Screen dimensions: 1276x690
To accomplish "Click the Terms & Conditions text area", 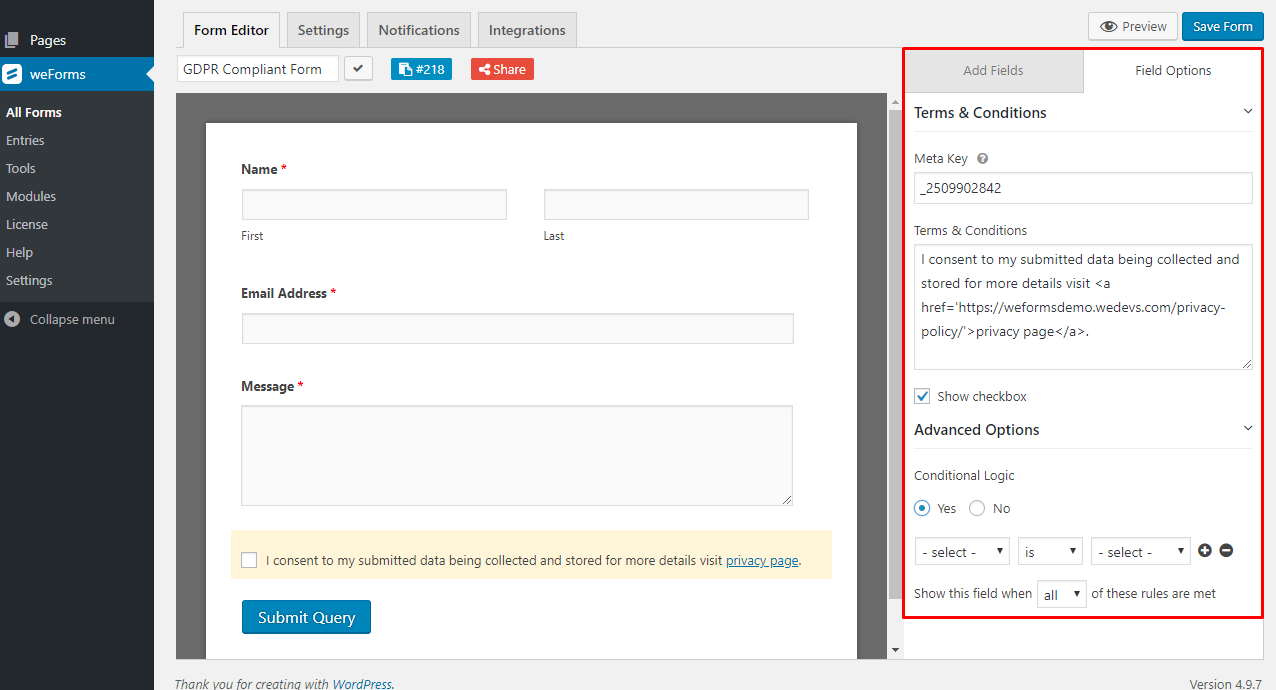I will [x=1083, y=306].
